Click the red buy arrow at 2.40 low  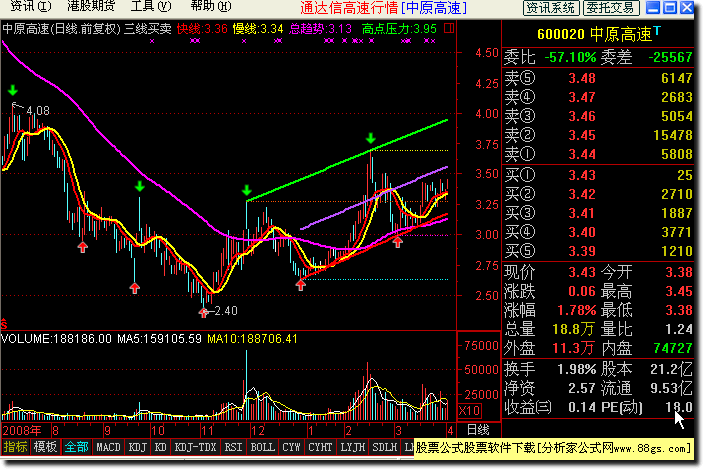(204, 312)
